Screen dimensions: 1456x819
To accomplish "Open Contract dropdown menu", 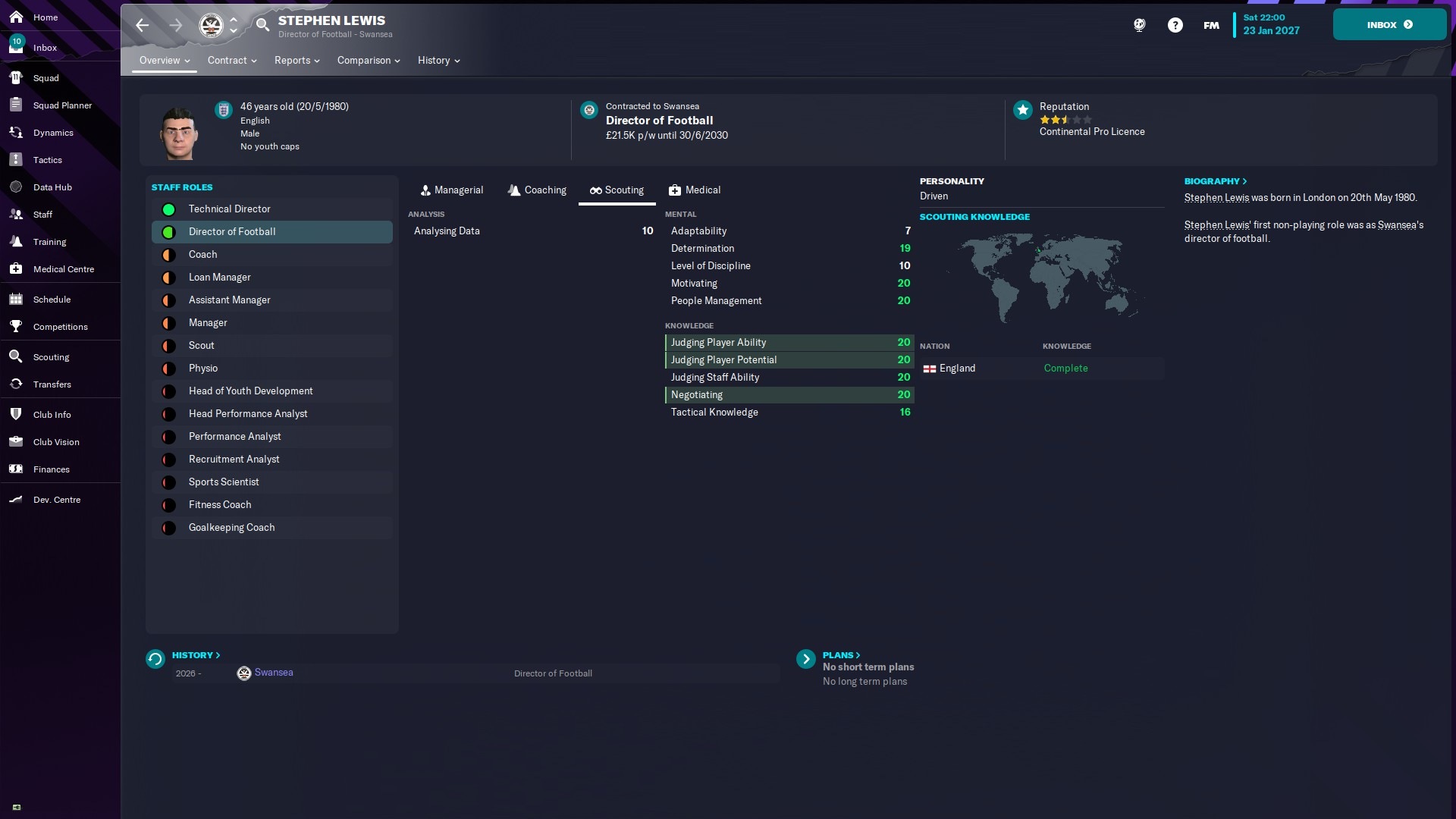I will (232, 60).
